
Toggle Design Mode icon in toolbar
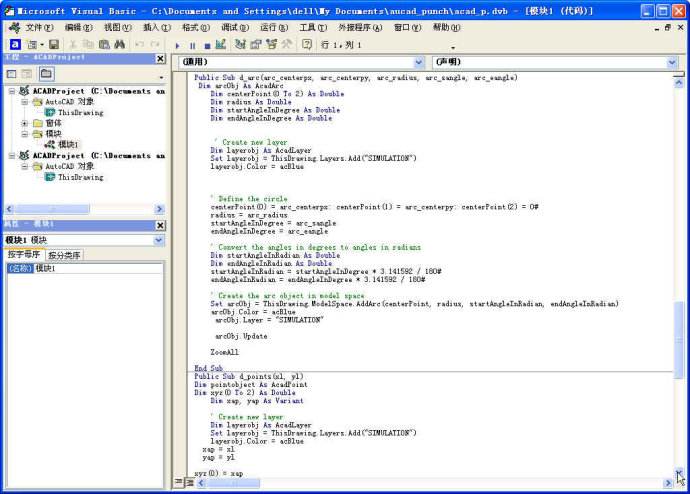click(x=221, y=44)
